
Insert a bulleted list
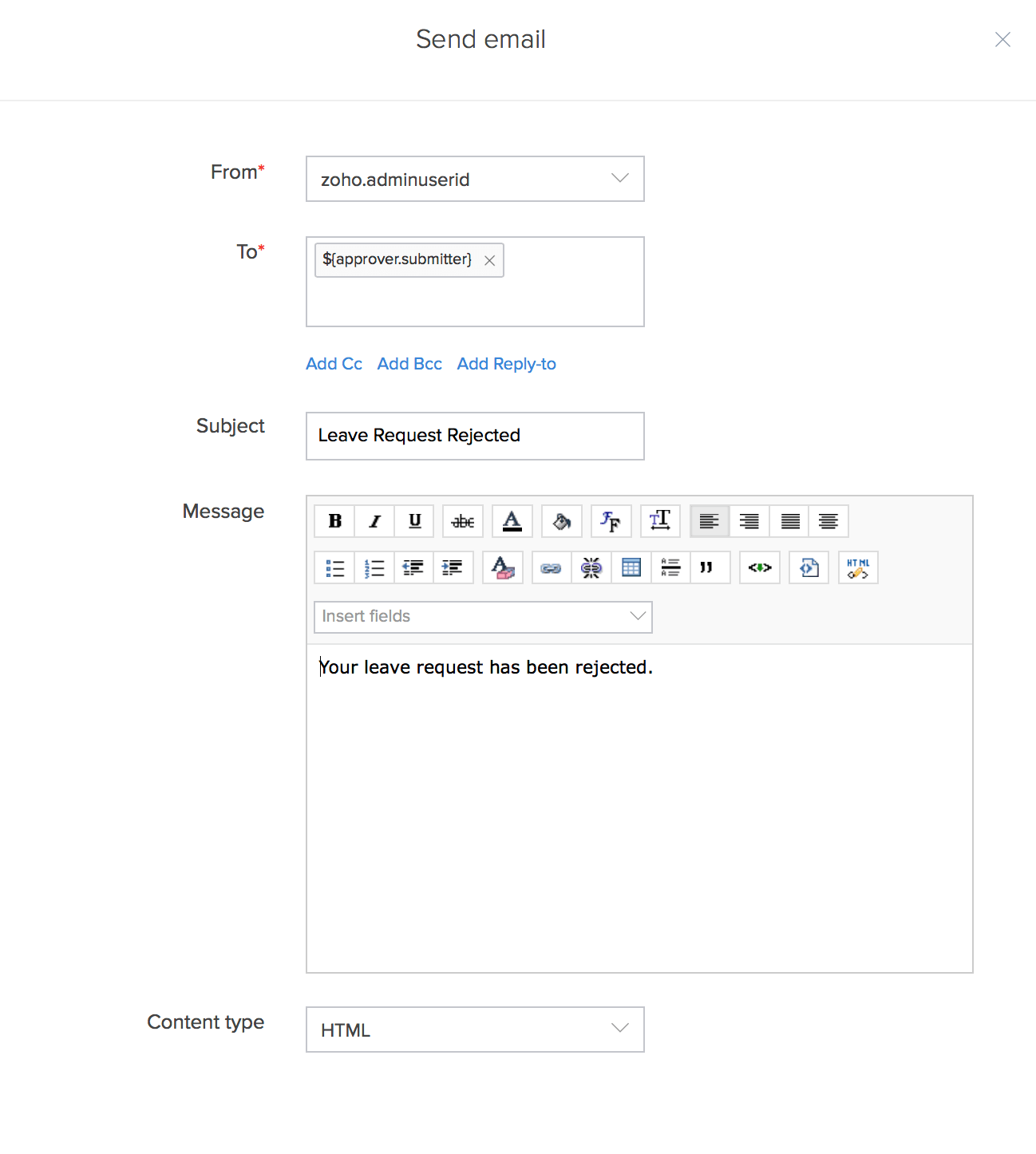(334, 567)
